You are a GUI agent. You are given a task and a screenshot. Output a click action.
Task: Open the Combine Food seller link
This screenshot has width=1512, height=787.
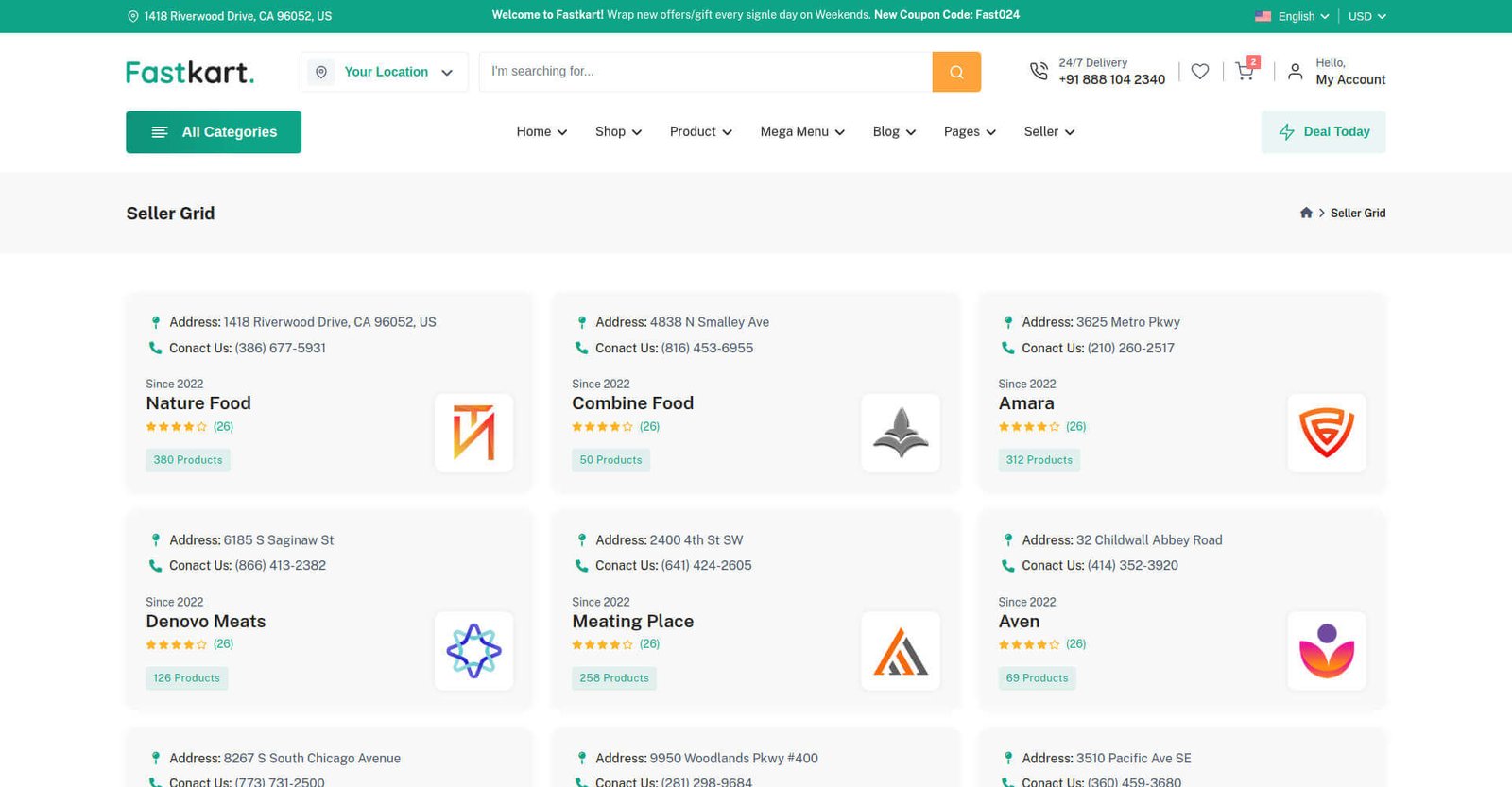point(632,403)
